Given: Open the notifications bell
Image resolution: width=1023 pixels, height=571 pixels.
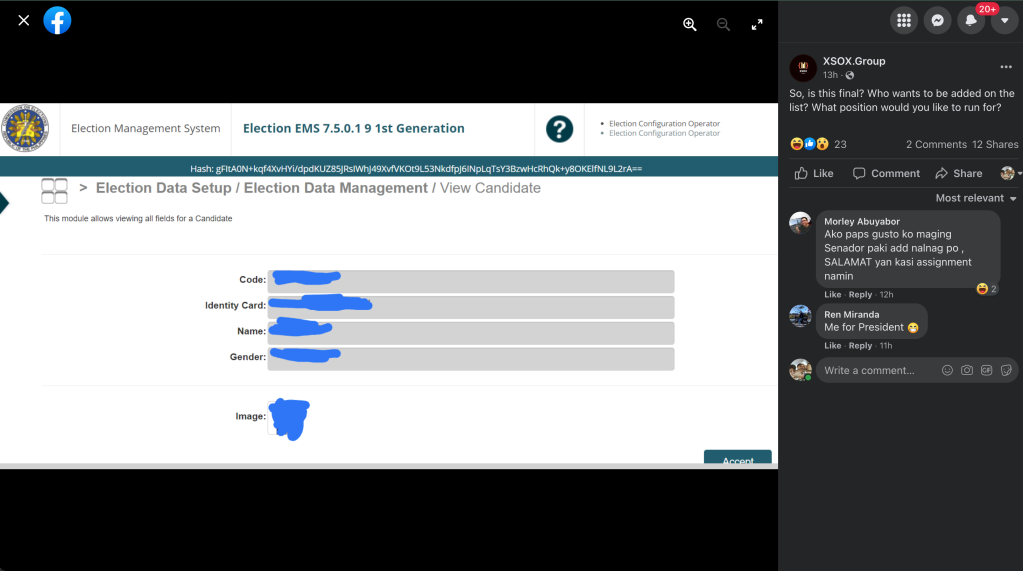Looking at the screenshot, I should tap(971, 20).
